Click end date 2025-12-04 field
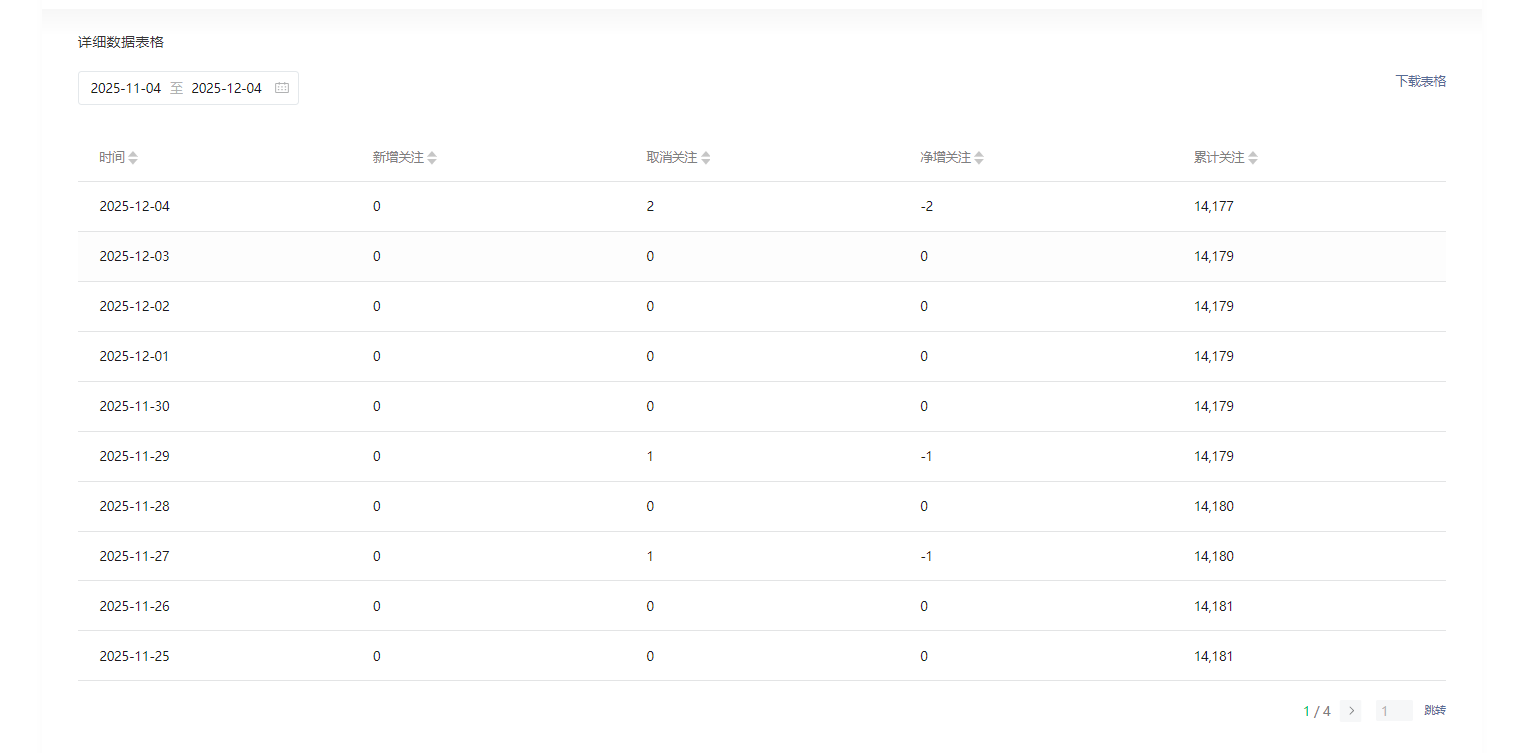The image size is (1534, 753). tap(227, 88)
